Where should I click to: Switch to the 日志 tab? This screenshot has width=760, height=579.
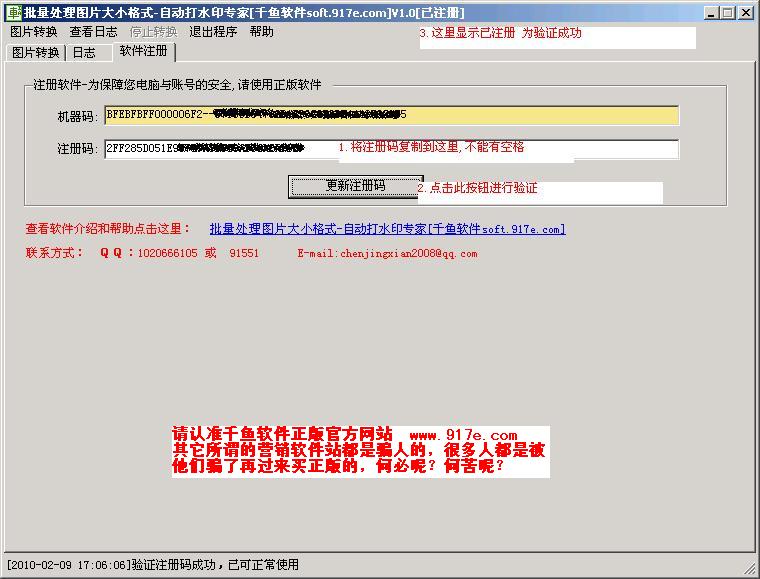(84, 53)
